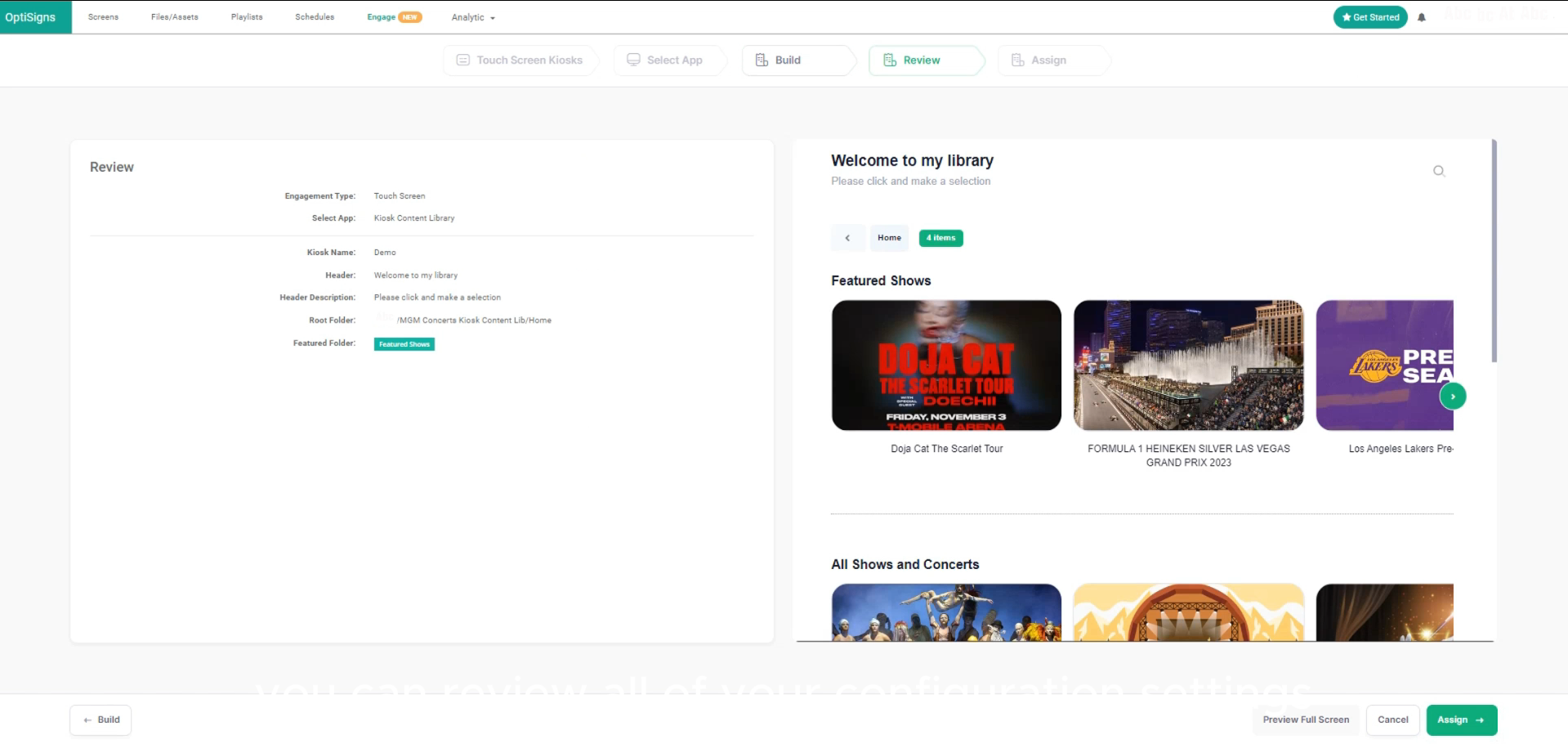Click the root folder path text
1568x744 pixels.
point(474,320)
